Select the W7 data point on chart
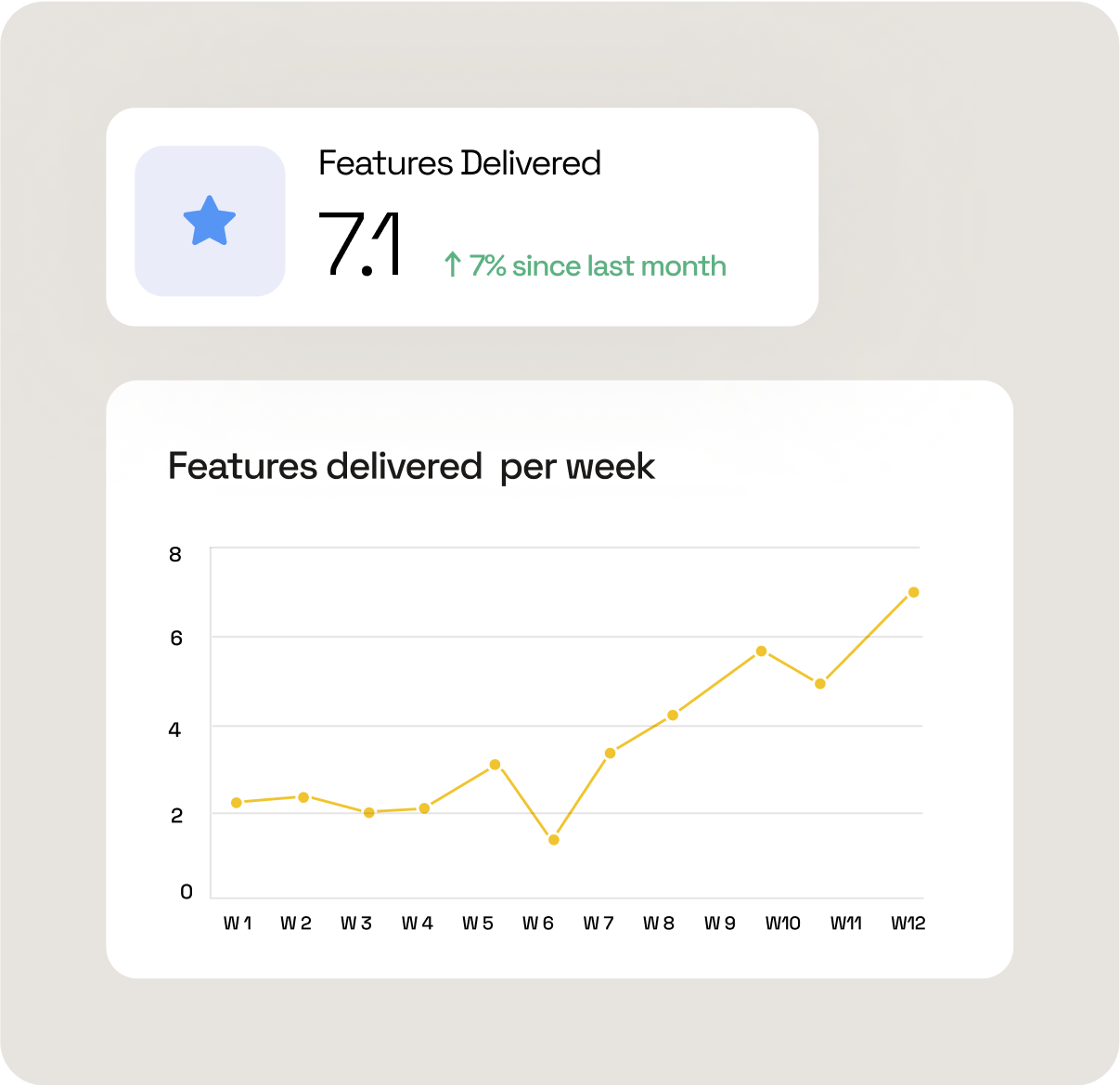1120x1085 pixels. pyautogui.click(x=610, y=754)
